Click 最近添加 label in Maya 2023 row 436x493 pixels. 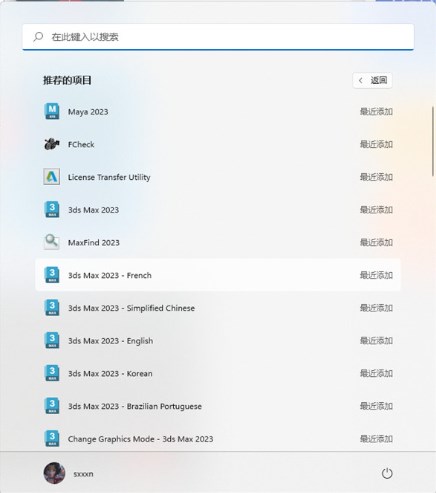pos(376,111)
